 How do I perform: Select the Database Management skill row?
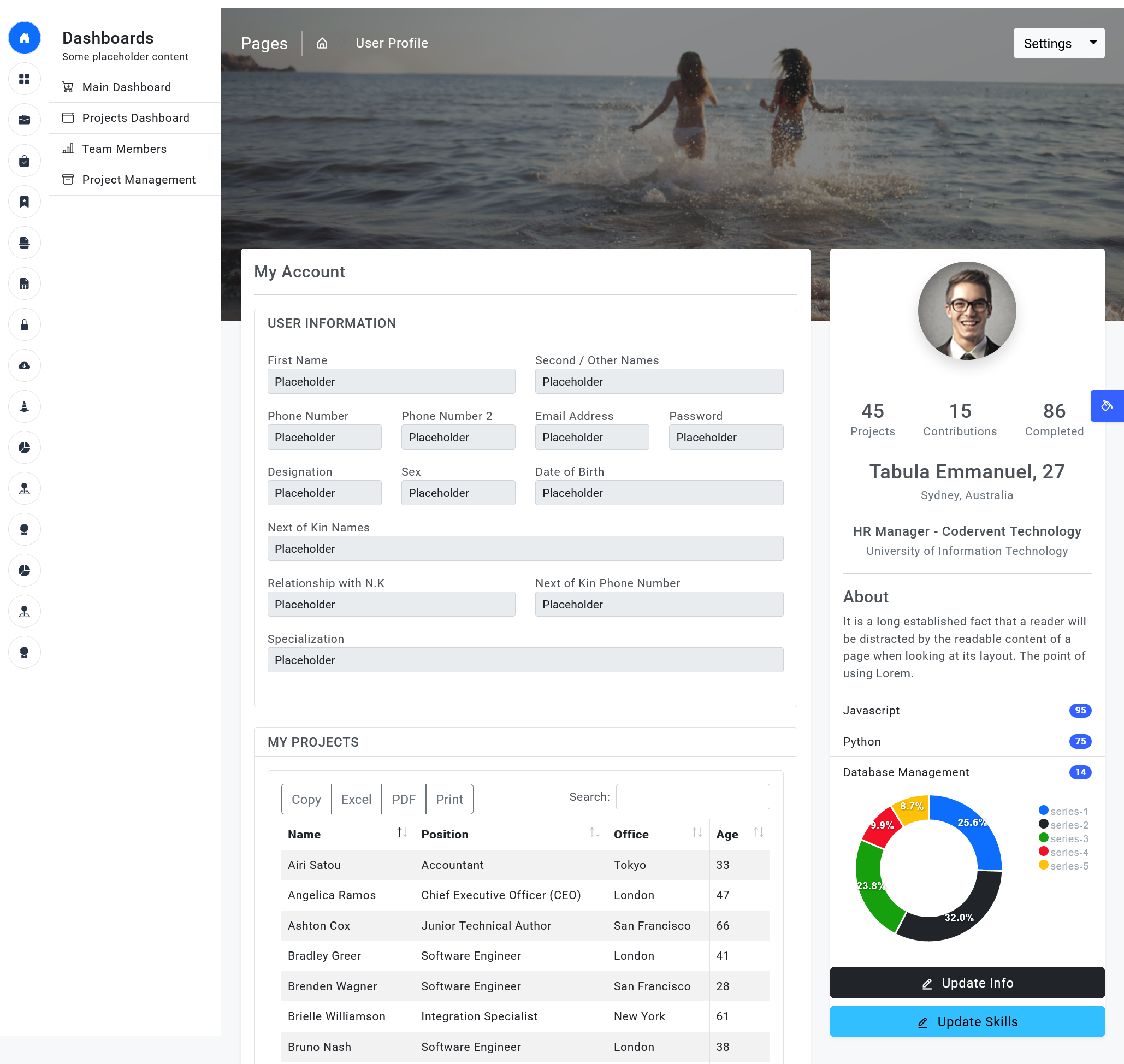(x=967, y=772)
